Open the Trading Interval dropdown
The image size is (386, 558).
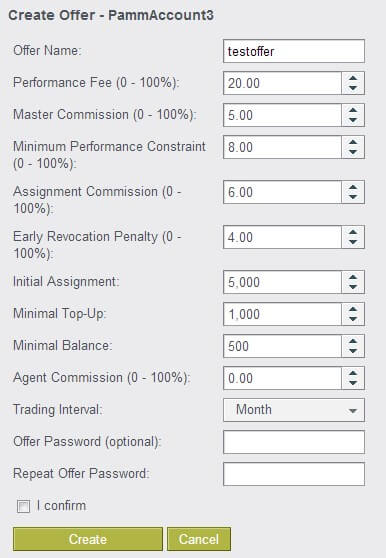click(x=294, y=410)
